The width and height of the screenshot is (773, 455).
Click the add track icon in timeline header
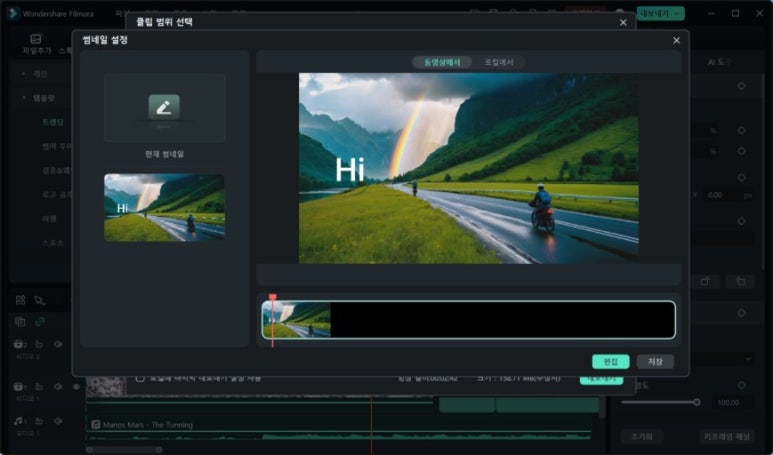tap(20, 322)
